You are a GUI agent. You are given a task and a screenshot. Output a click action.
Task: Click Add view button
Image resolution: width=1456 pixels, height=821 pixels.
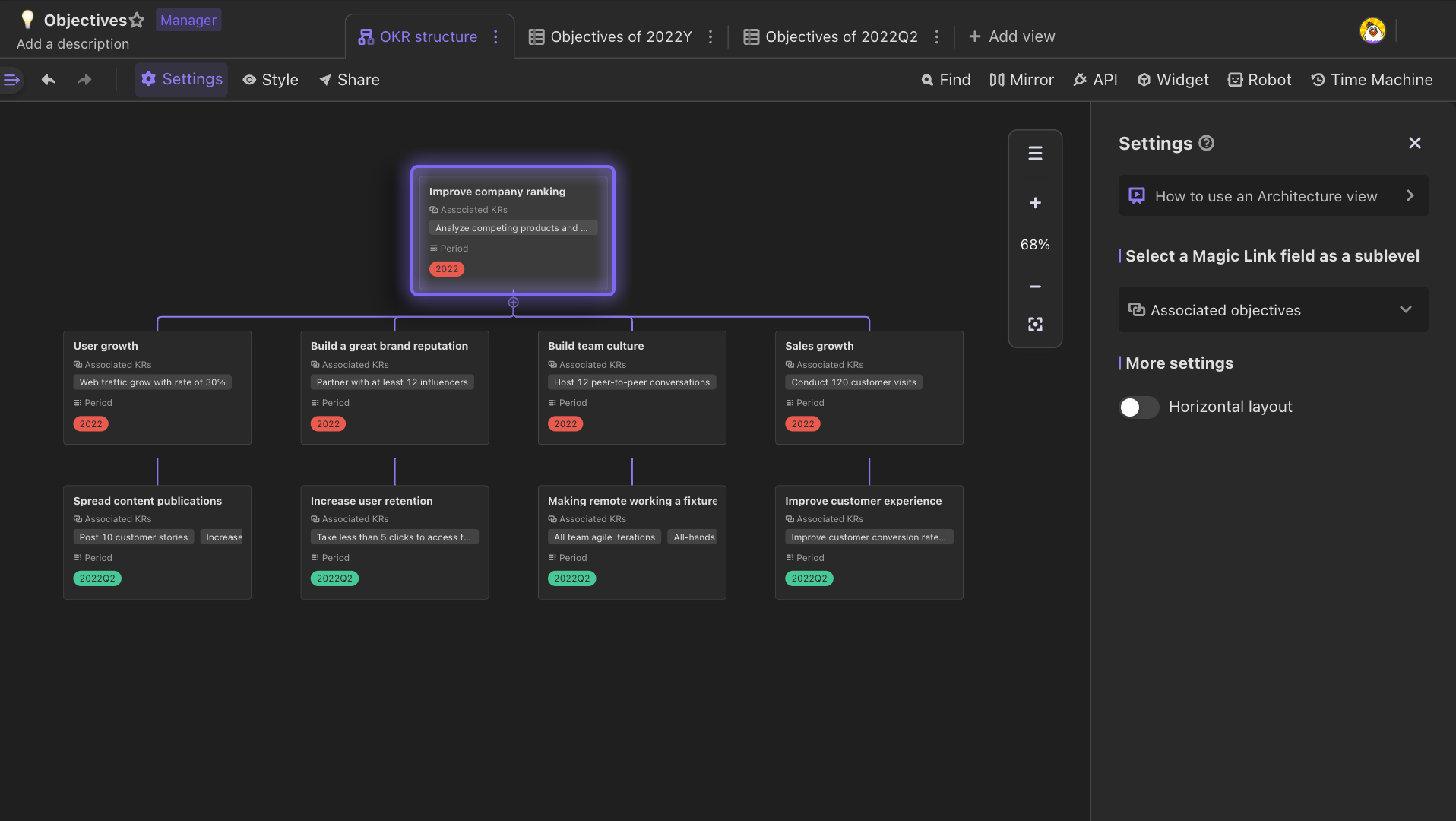pyautogui.click(x=1012, y=36)
